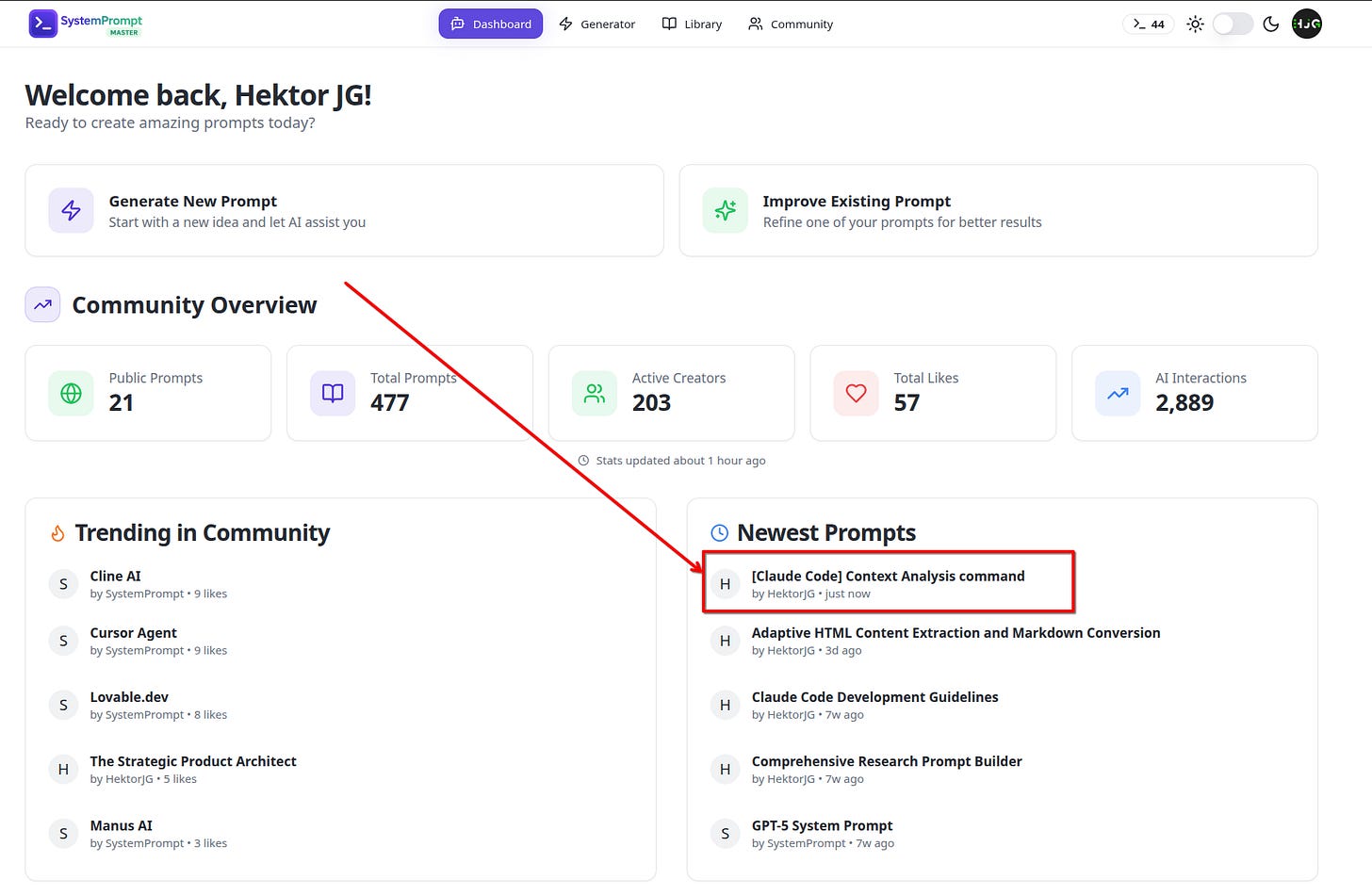Viewport: 1372px width, 895px height.
Task: Click the Improve Existing Prompt card
Action: 998,210
